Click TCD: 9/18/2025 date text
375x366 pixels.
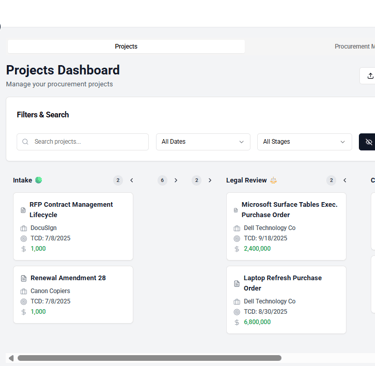pos(265,238)
